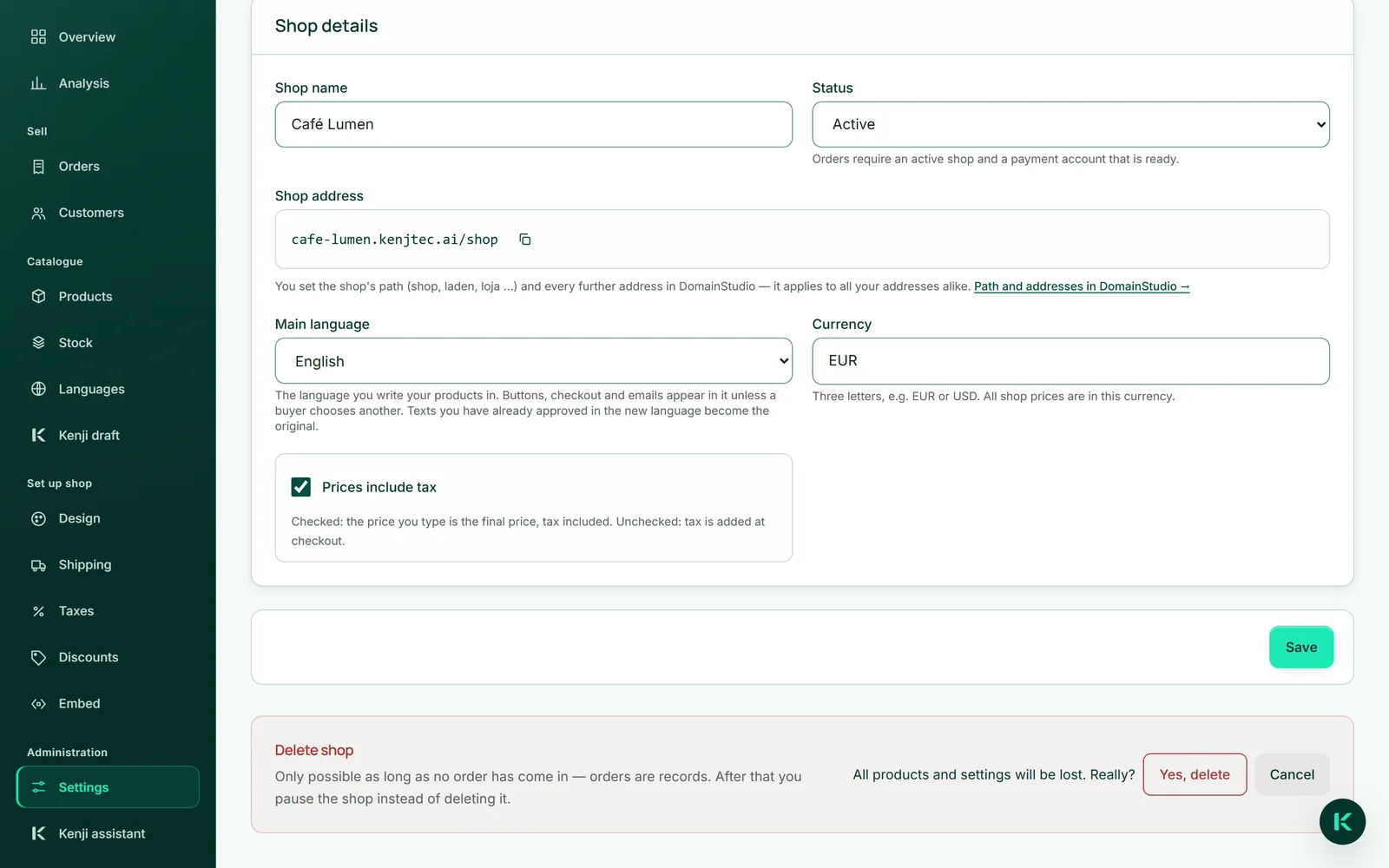1389x868 pixels.
Task: Click the Settings sliders icon
Action: pyautogui.click(x=38, y=787)
